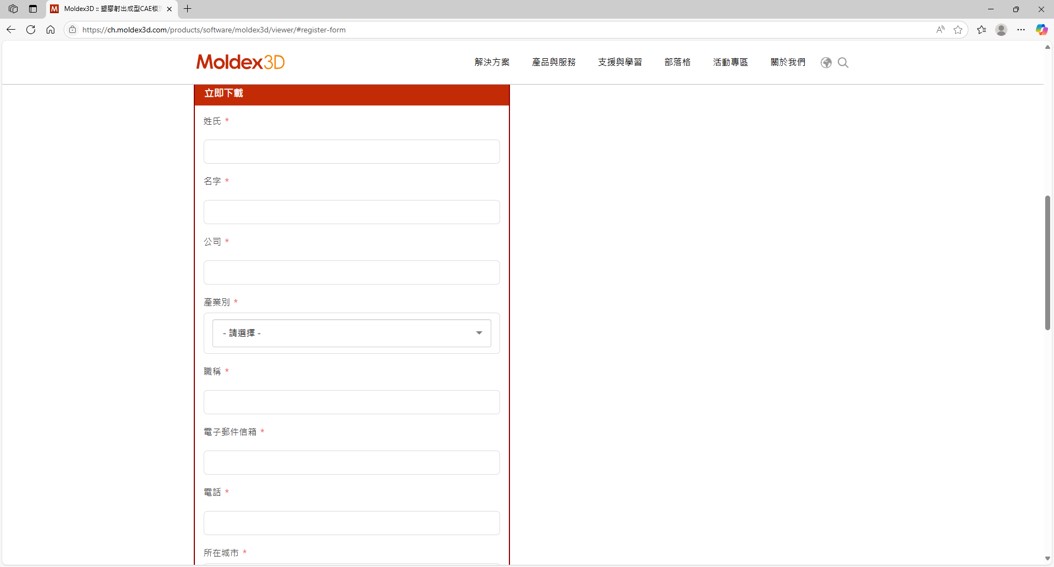This screenshot has height=567, width=1054.
Task: Open browser settings ellipsis menu
Action: click(1021, 30)
